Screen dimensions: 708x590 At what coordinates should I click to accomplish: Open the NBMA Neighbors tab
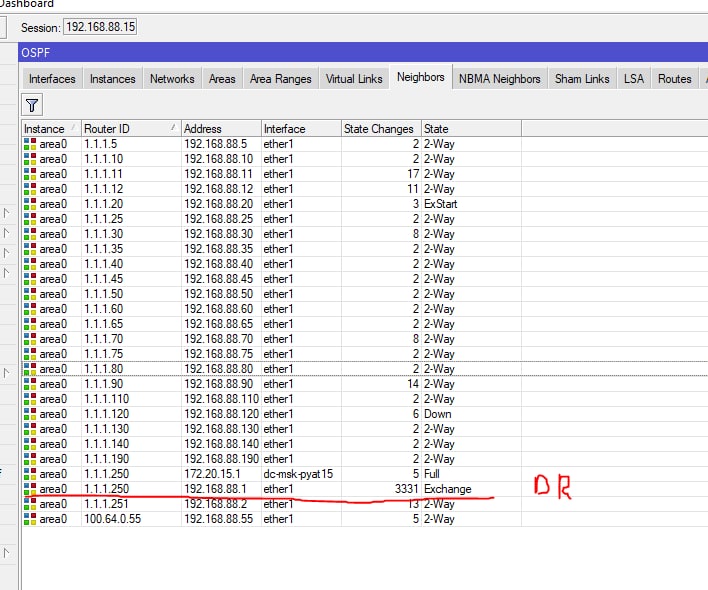pos(499,79)
